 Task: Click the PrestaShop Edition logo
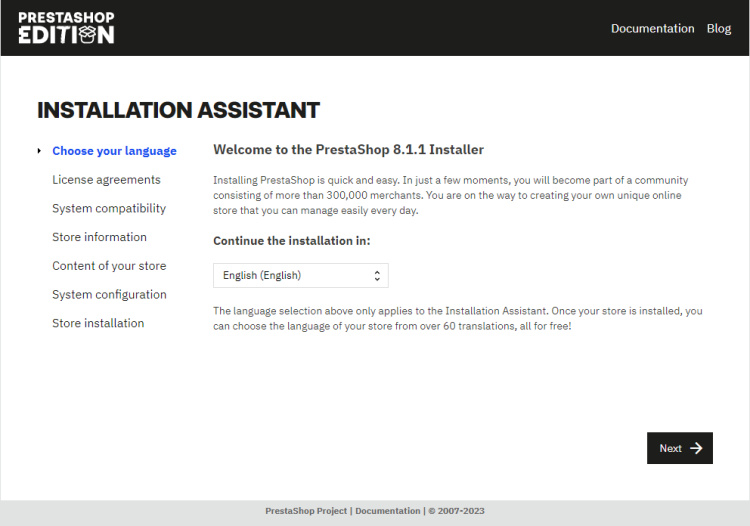66,28
